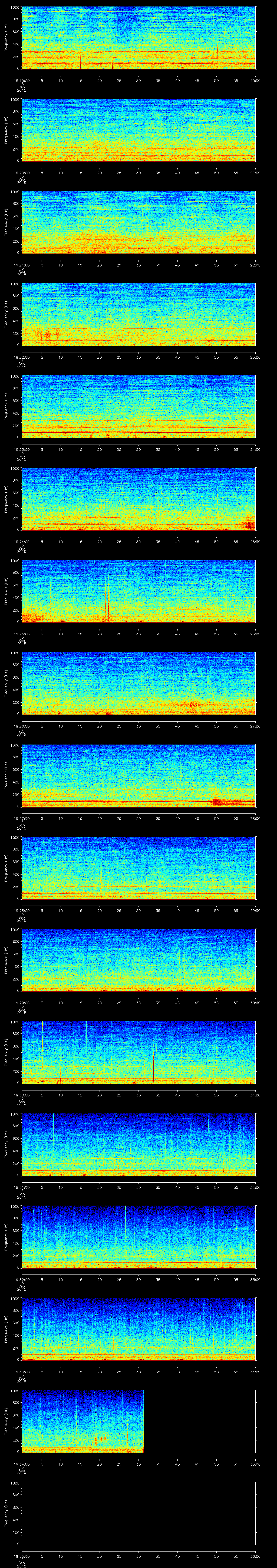Click the 24:00 end time label

click(256, 449)
